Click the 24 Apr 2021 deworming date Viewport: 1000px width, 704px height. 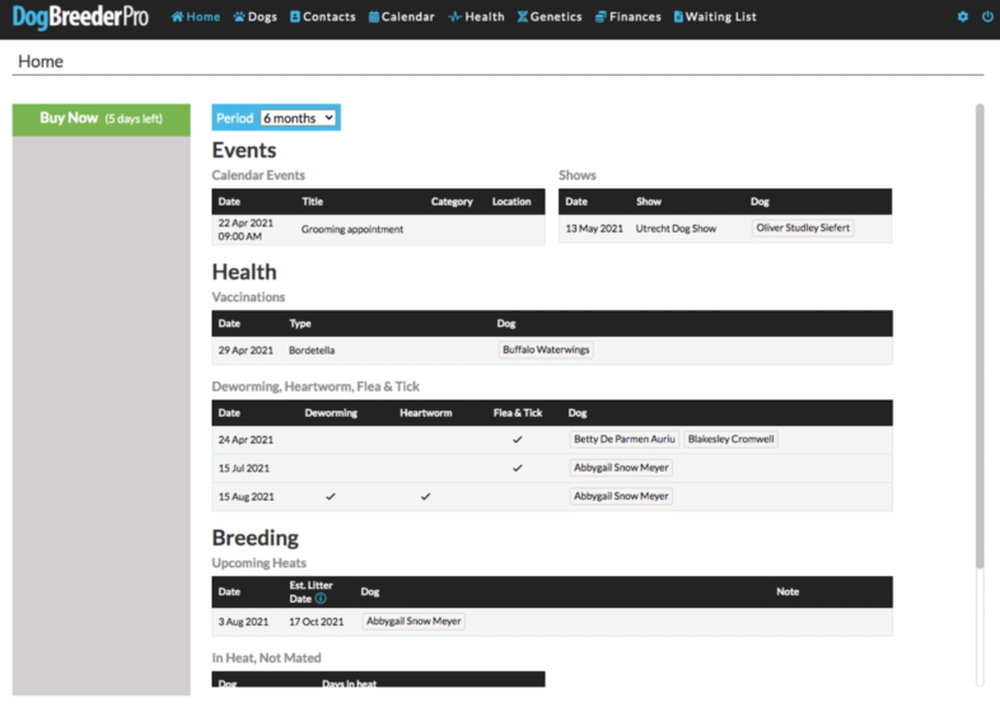pyautogui.click(x=246, y=439)
